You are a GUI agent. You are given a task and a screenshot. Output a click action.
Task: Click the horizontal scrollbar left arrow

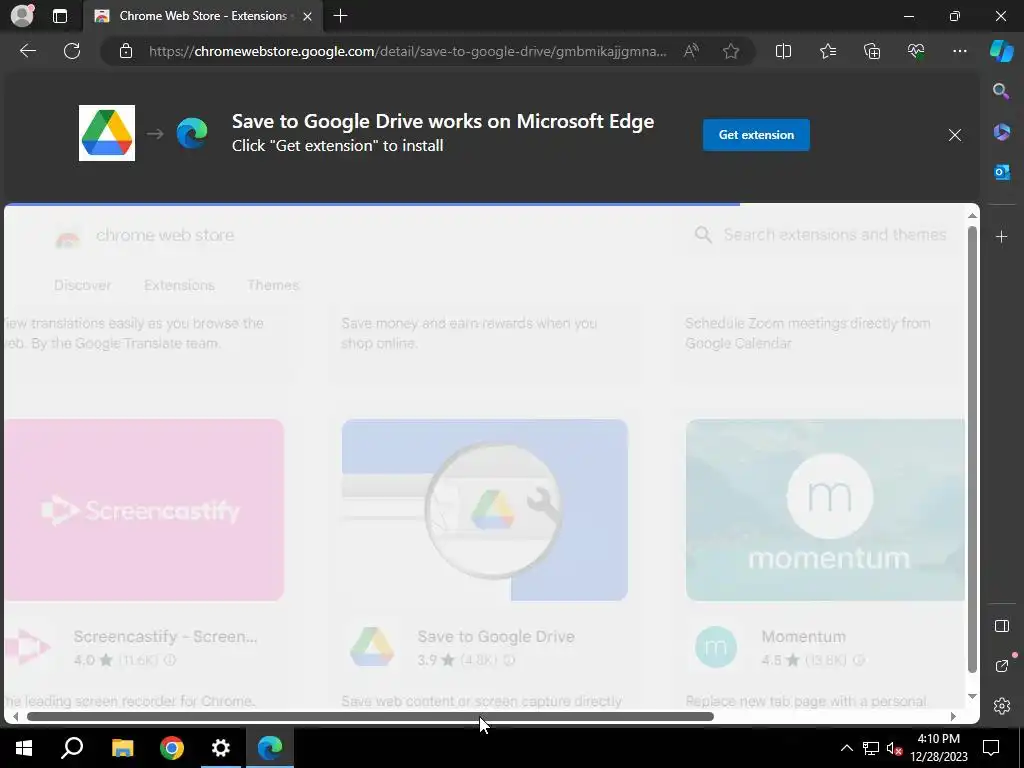(x=15, y=716)
